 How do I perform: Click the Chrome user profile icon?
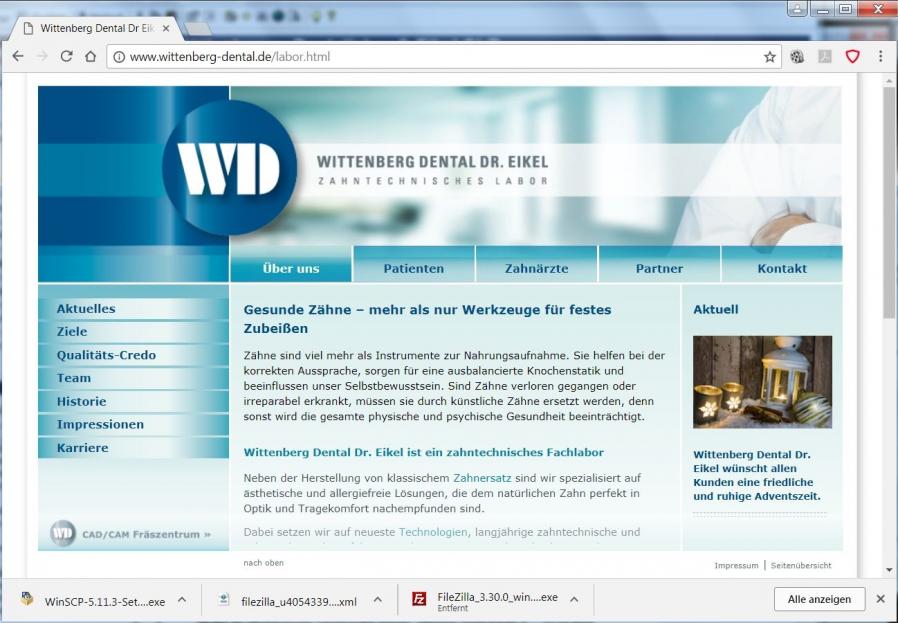(x=797, y=9)
